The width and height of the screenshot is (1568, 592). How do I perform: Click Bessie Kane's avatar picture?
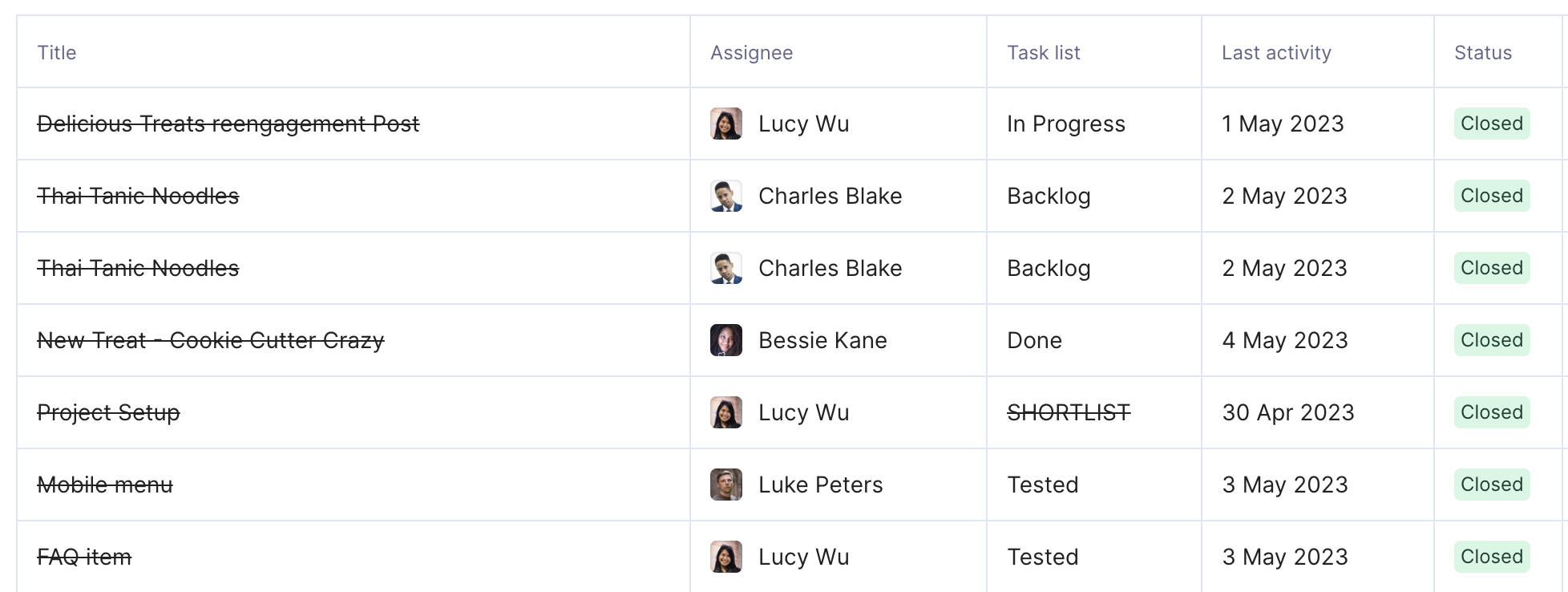coord(726,340)
